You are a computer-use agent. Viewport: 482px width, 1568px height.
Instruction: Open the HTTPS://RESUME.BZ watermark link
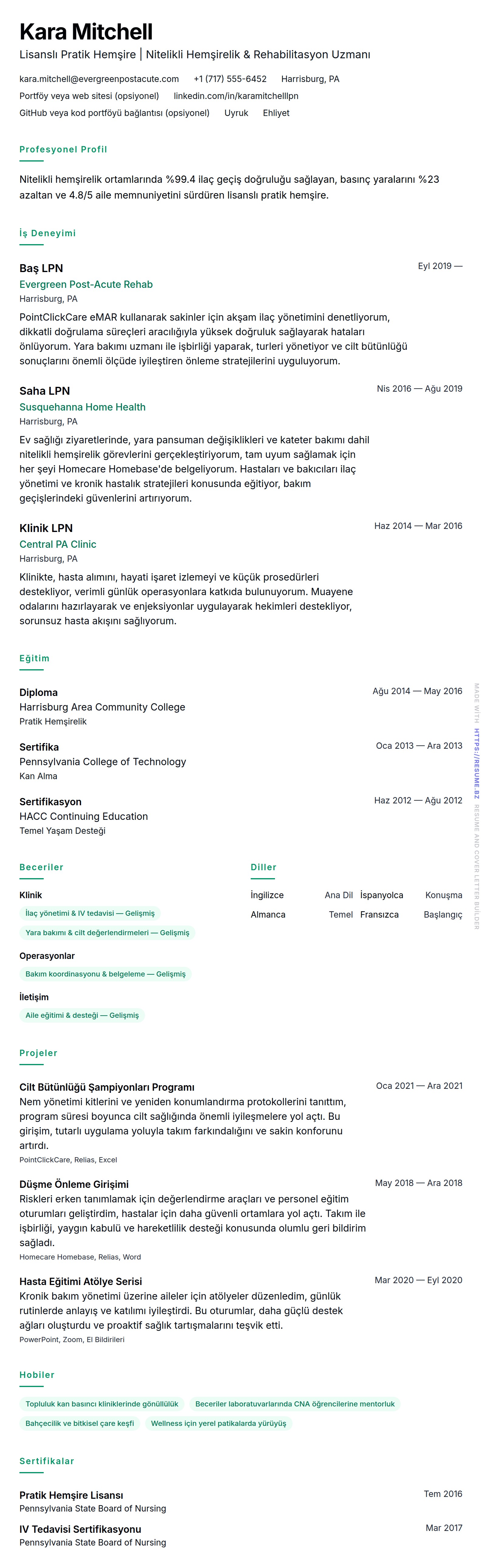pyautogui.click(x=477, y=763)
